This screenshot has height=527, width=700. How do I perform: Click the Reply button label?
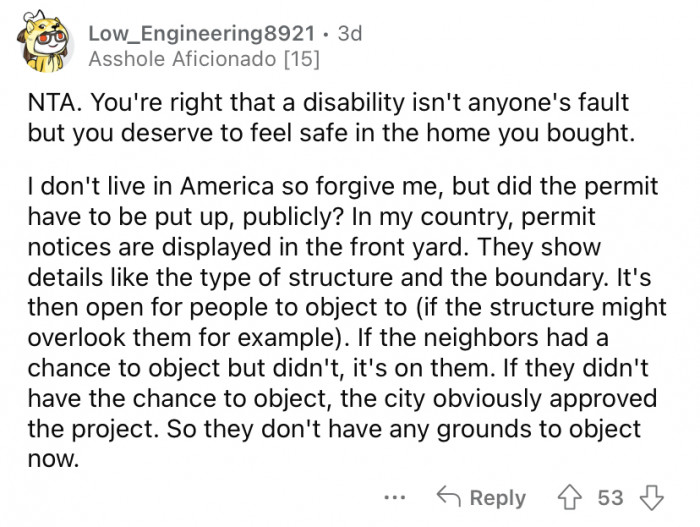[497, 497]
